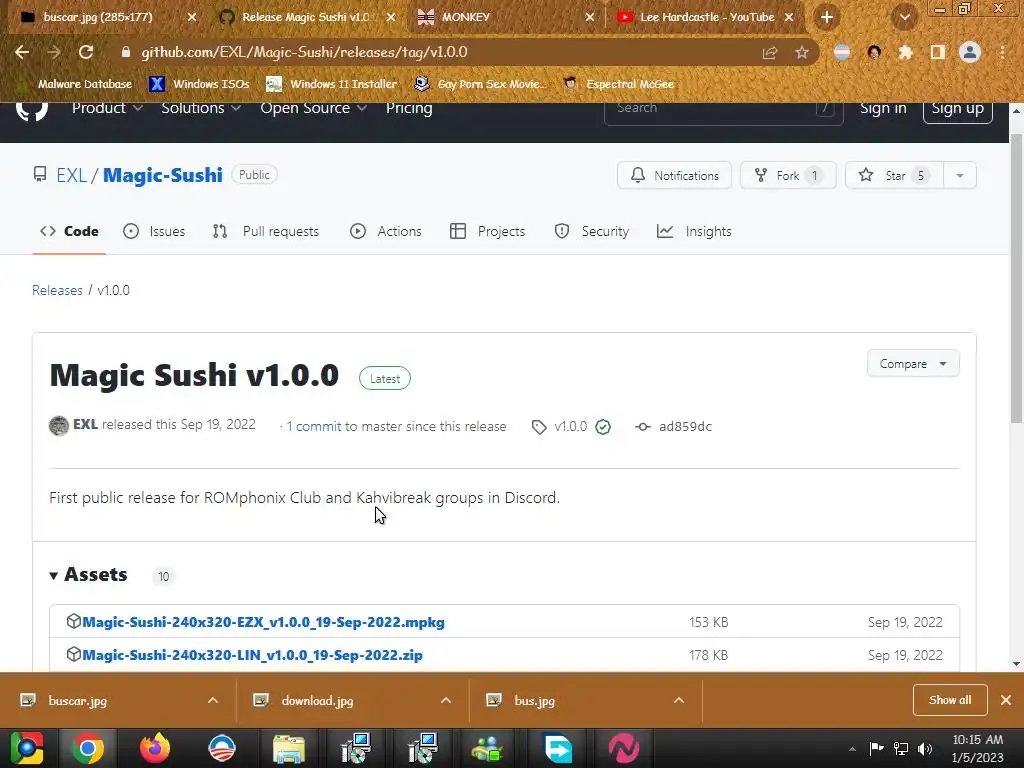The image size is (1024, 768).
Task: Switch to the Issues tab
Action: point(154,231)
